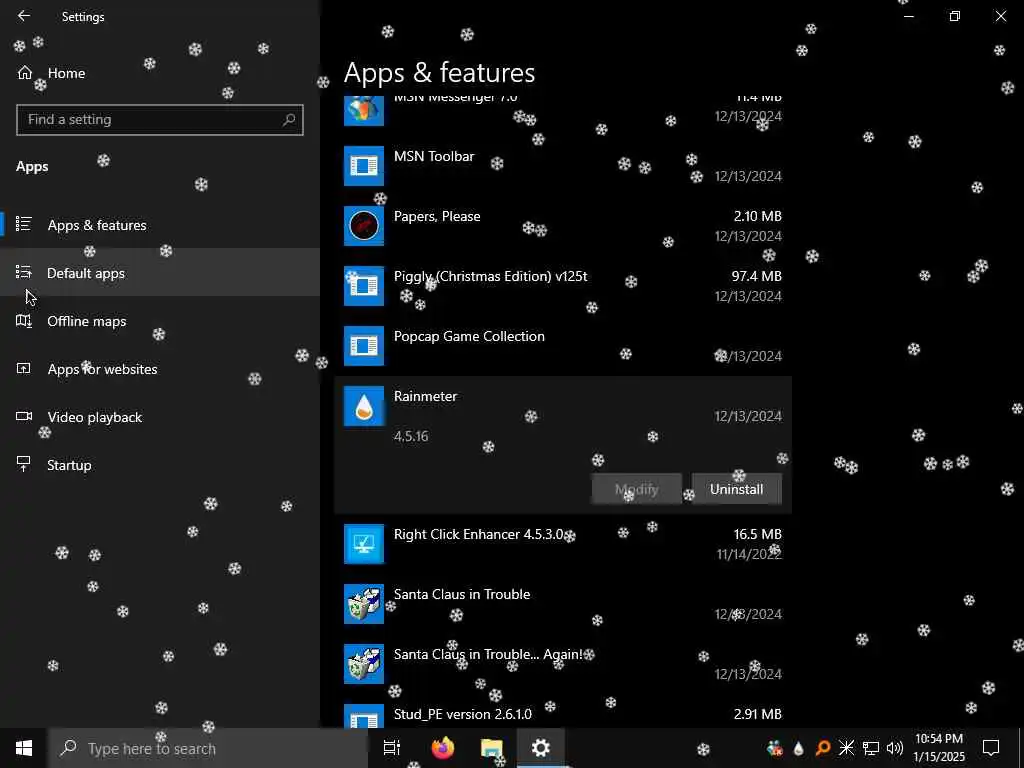1024x768 pixels.
Task: Go back using the Settings back arrow
Action: click(x=24, y=16)
